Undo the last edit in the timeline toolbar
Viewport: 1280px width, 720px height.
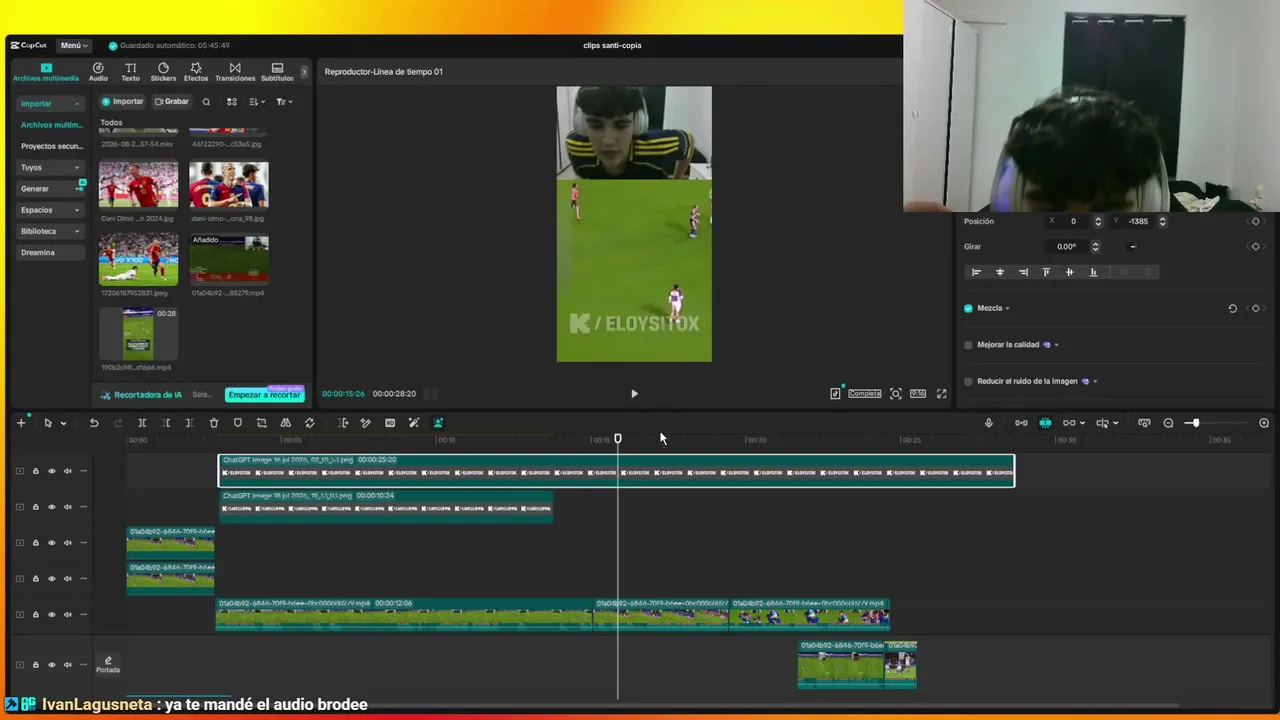(x=94, y=423)
